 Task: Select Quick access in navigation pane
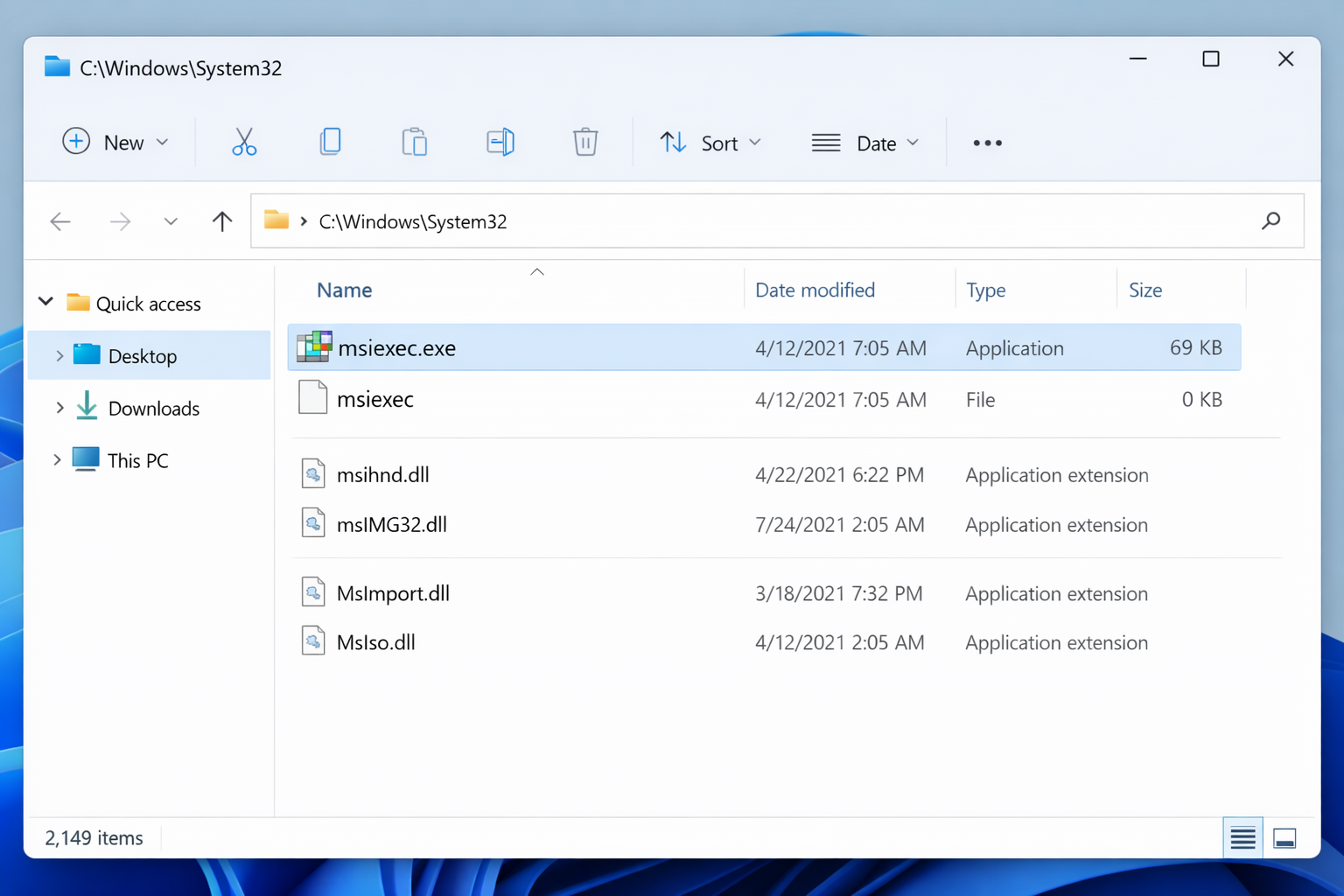(148, 304)
